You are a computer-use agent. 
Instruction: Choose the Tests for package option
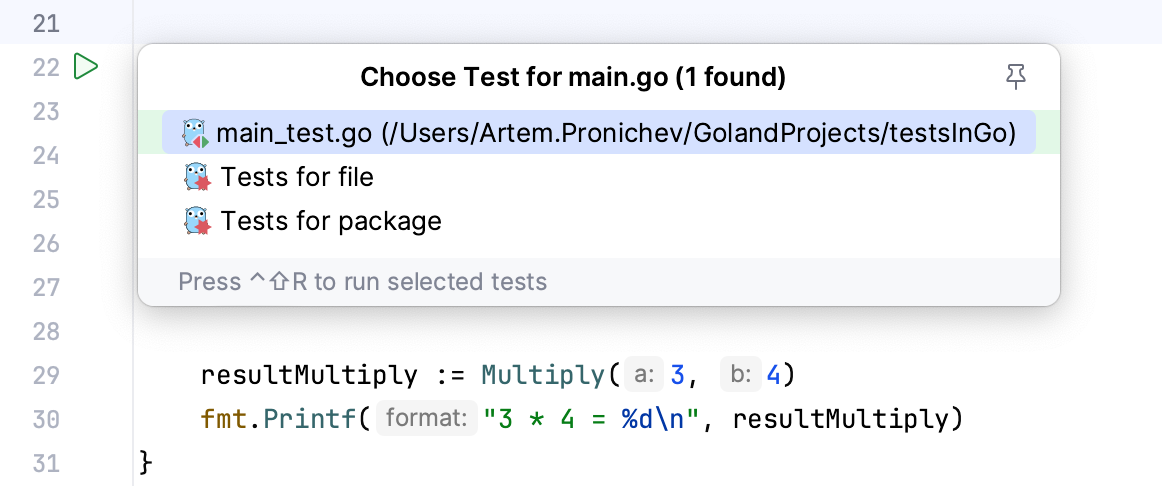[331, 221]
